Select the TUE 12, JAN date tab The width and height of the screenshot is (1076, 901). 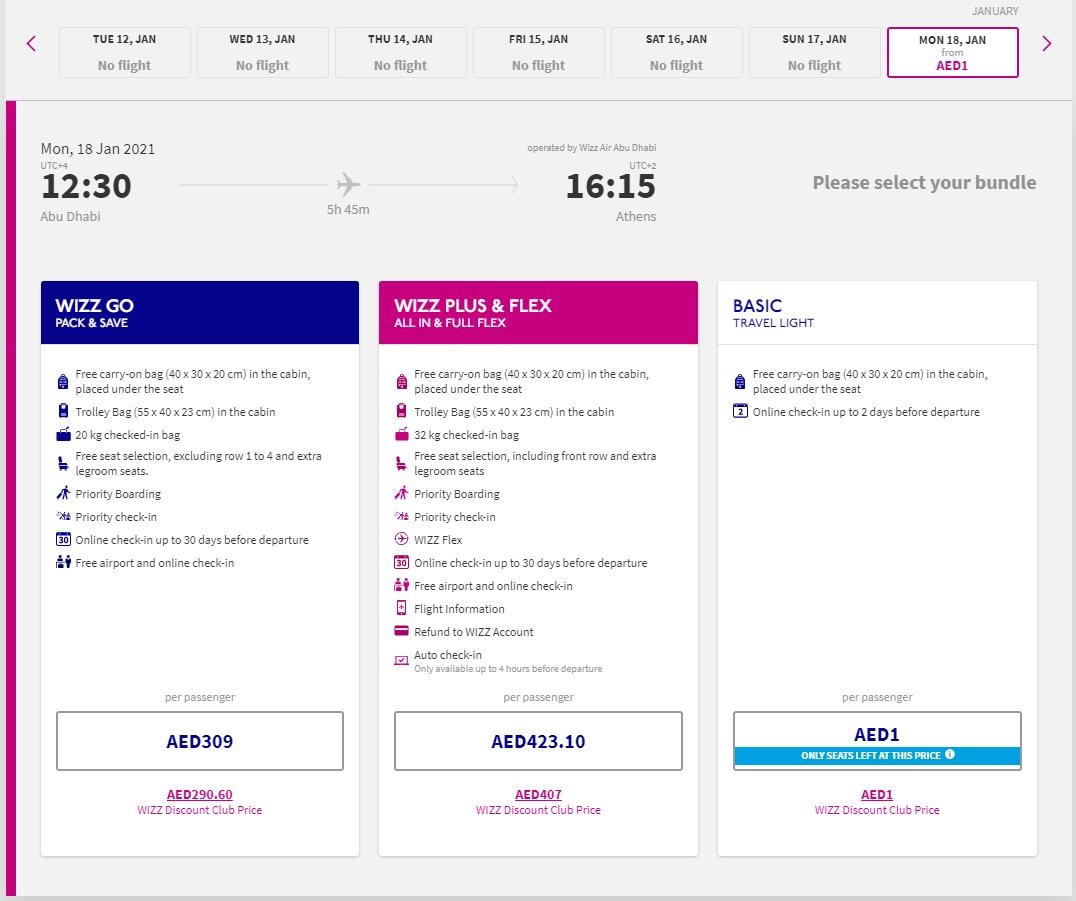pos(124,52)
